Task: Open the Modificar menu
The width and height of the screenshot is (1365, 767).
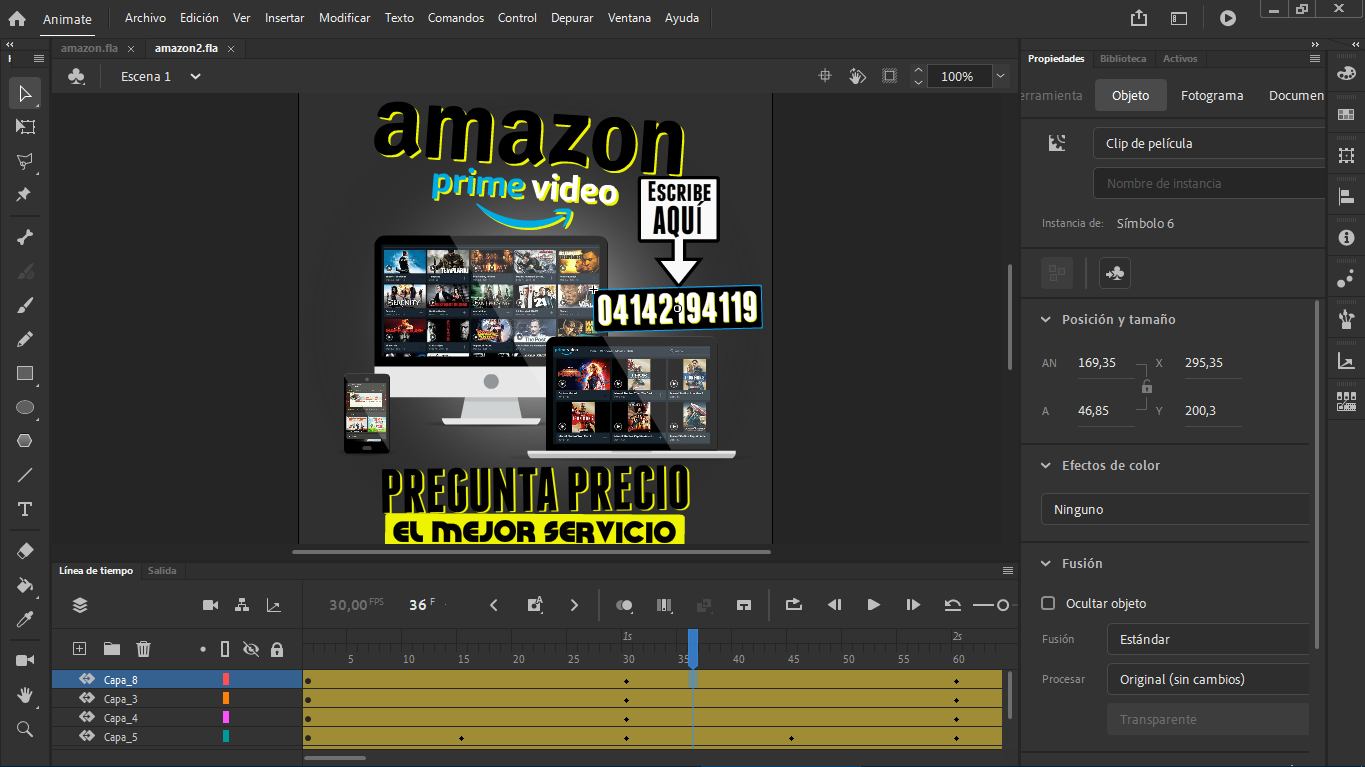Action: [x=345, y=18]
